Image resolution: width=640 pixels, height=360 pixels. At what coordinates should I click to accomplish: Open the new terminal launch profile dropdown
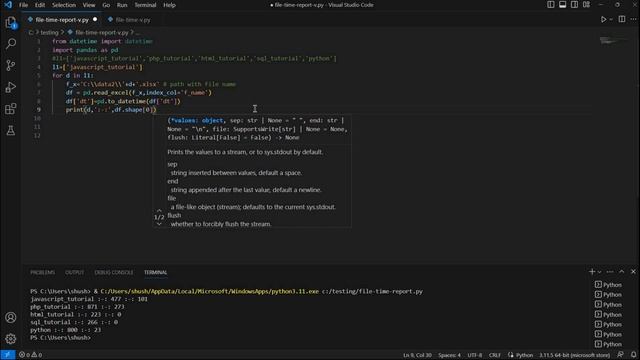pyautogui.click(x=599, y=272)
